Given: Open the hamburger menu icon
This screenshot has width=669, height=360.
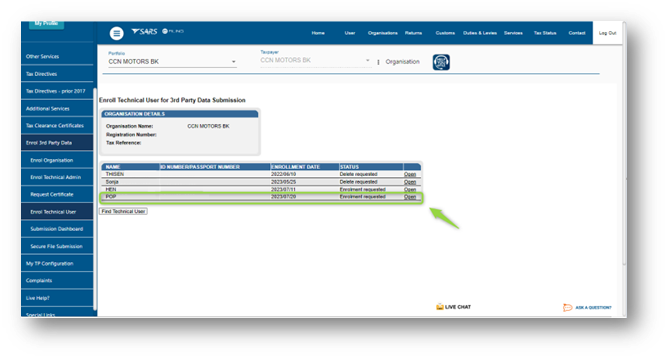Looking at the screenshot, I should click(x=116, y=33).
